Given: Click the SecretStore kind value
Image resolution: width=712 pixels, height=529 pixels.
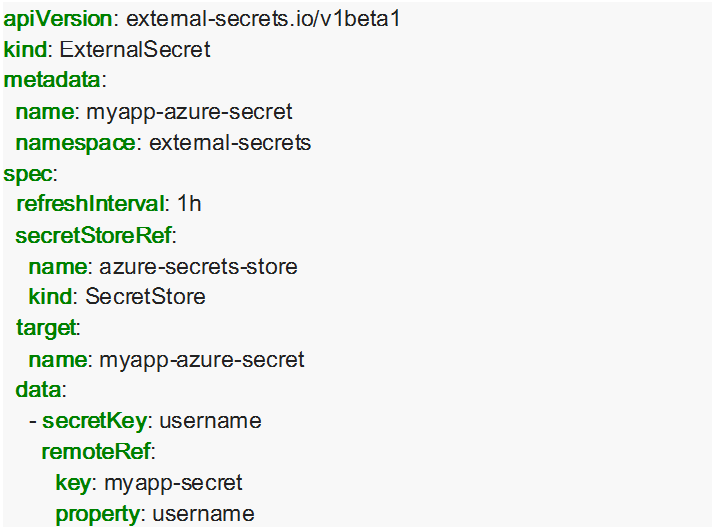Looking at the screenshot, I should 145,297.
